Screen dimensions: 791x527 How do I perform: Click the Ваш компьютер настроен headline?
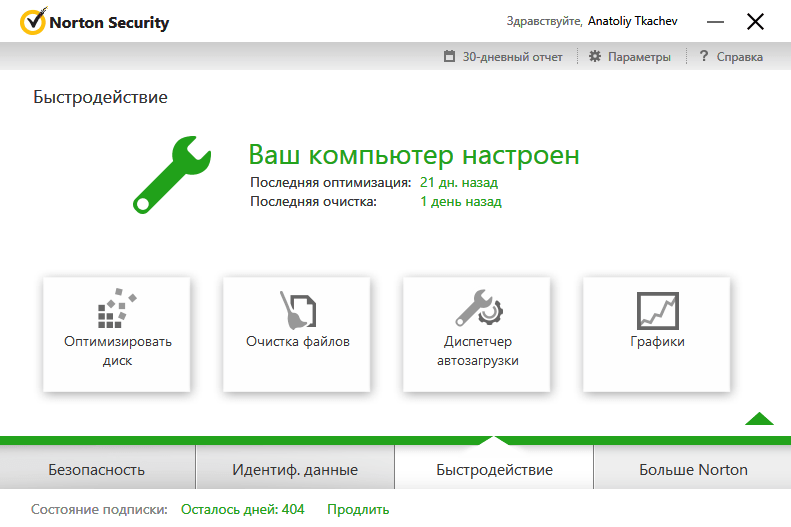[413, 155]
